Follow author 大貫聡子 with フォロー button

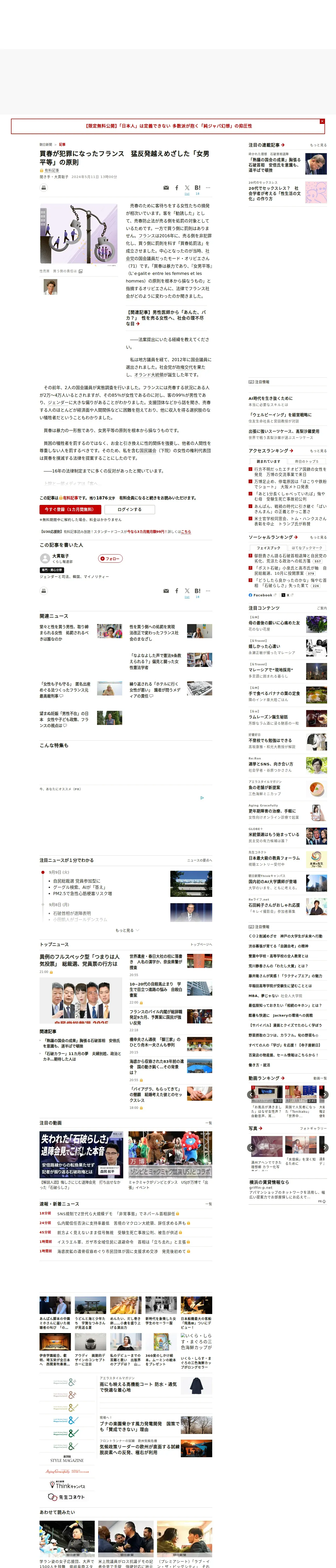[110, 558]
